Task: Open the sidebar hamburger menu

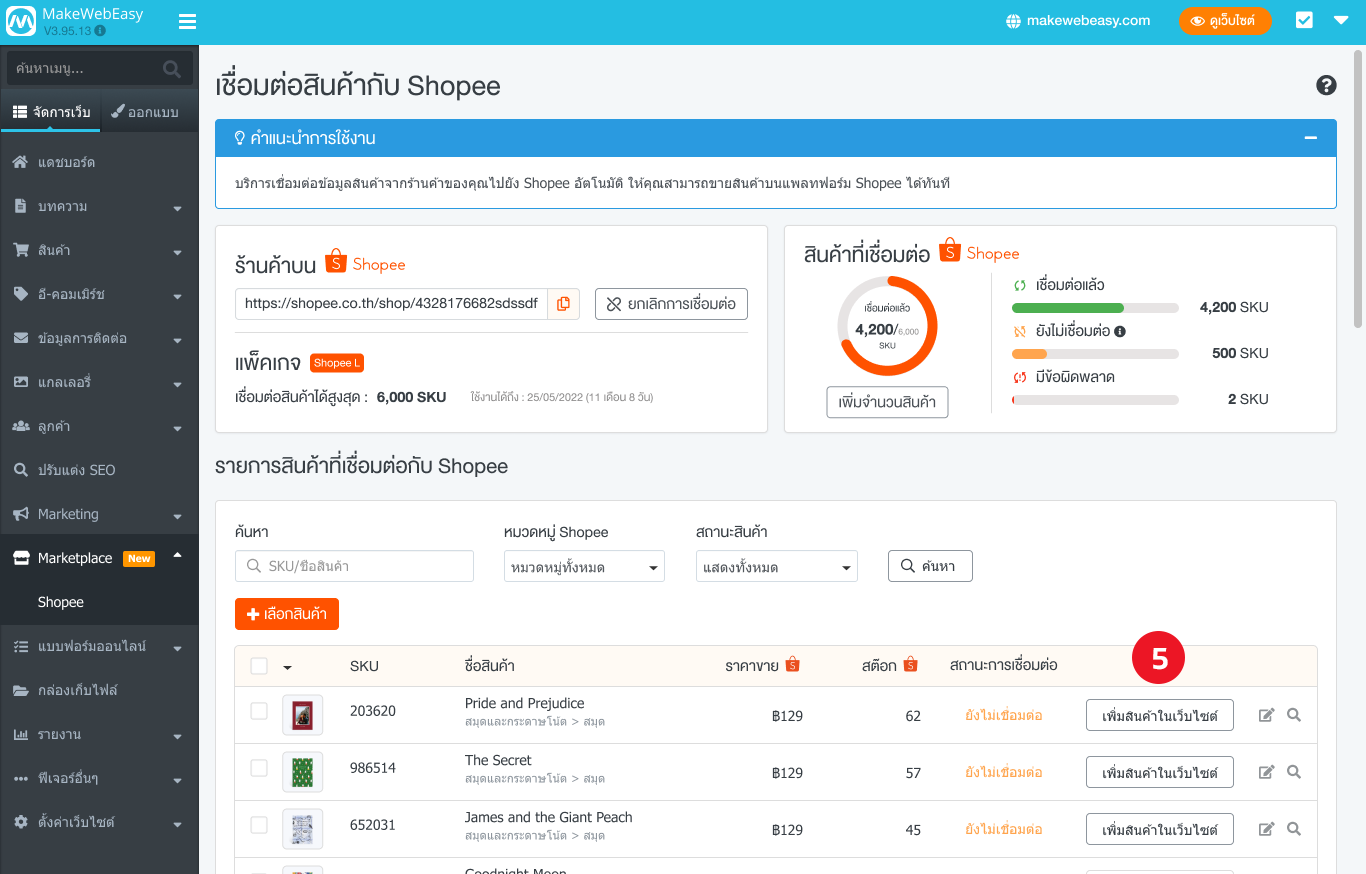Action: tap(187, 20)
